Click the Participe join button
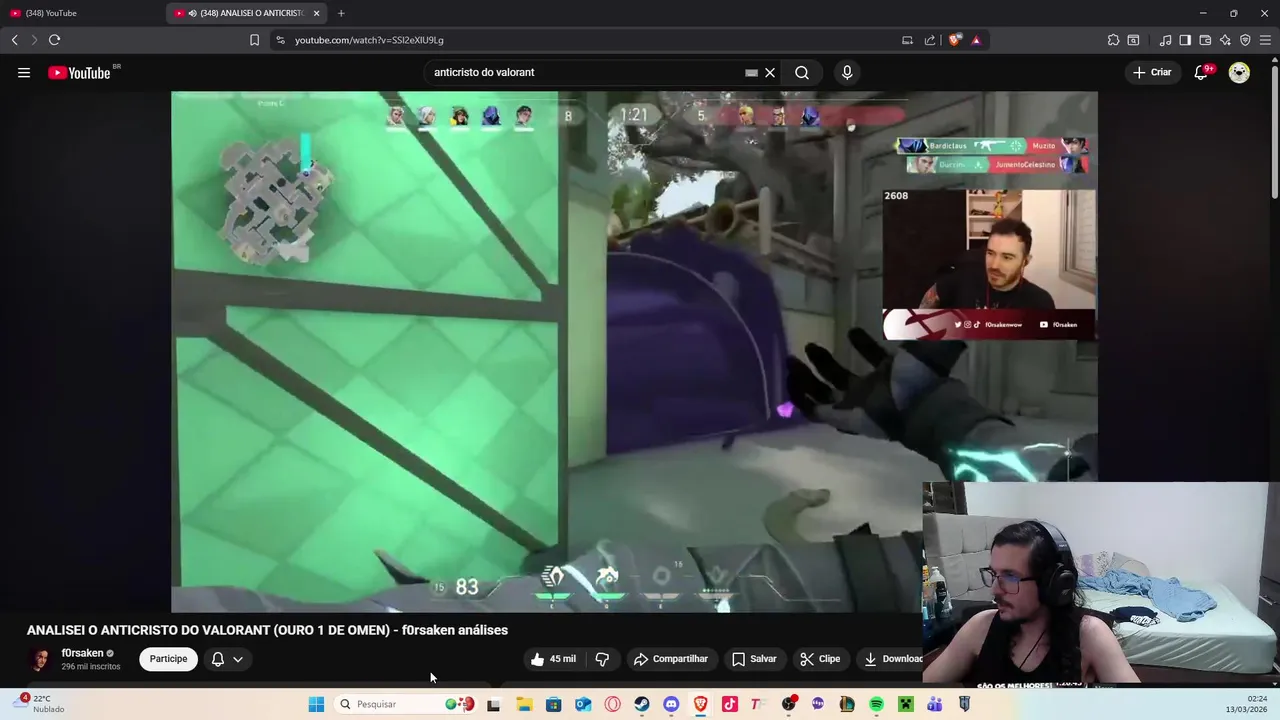1280x720 pixels. tap(168, 659)
